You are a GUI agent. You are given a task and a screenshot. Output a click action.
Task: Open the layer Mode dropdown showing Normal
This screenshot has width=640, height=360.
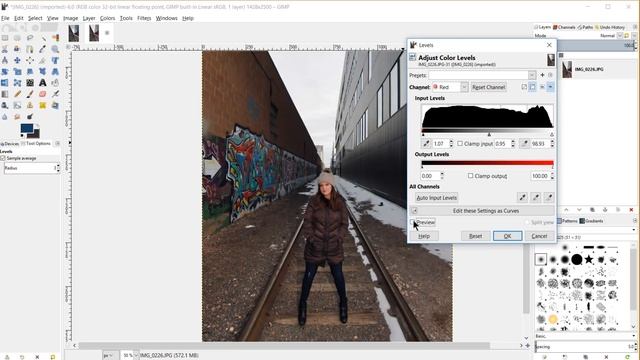pos(620,36)
